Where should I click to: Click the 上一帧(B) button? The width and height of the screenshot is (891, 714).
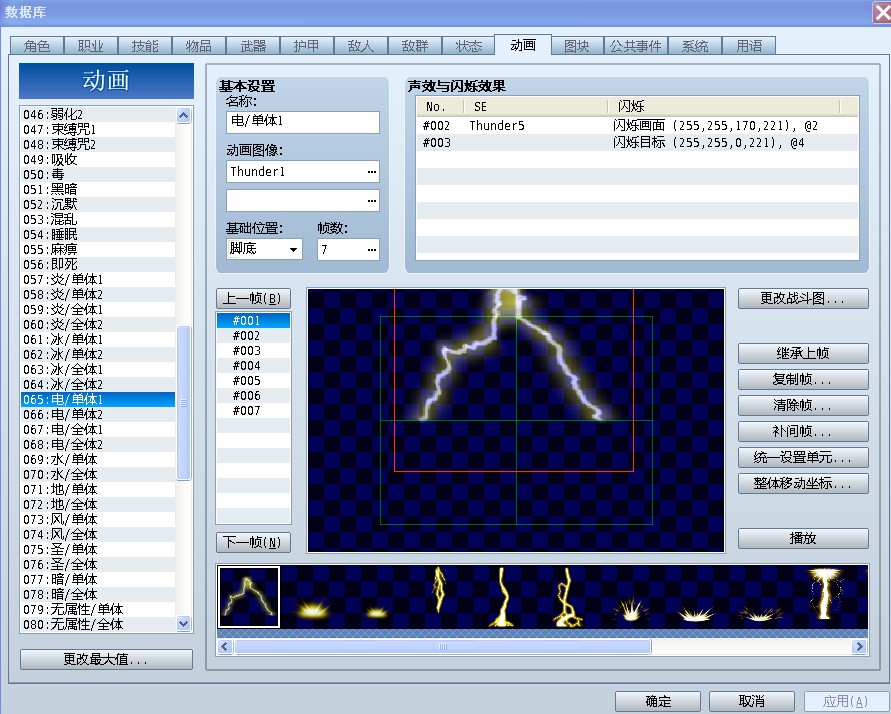(x=253, y=298)
